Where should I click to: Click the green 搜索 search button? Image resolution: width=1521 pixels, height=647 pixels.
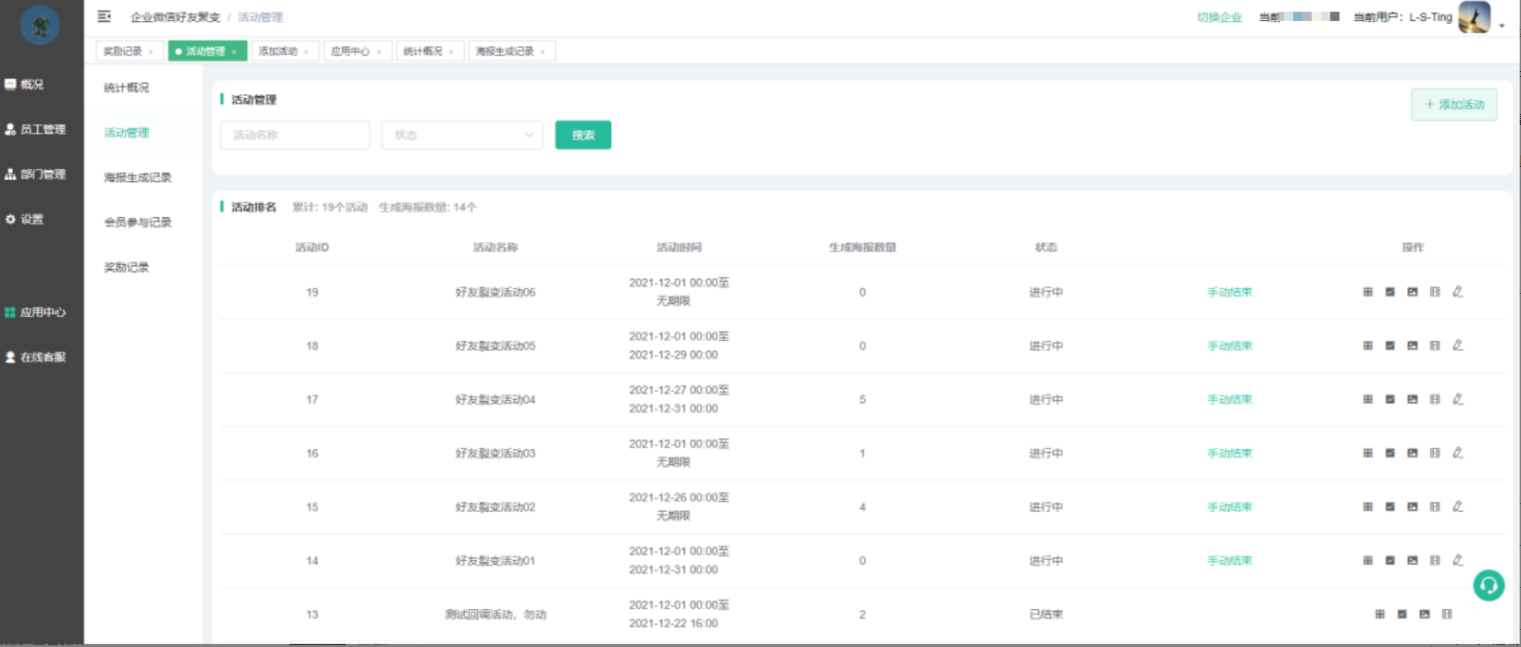583,135
